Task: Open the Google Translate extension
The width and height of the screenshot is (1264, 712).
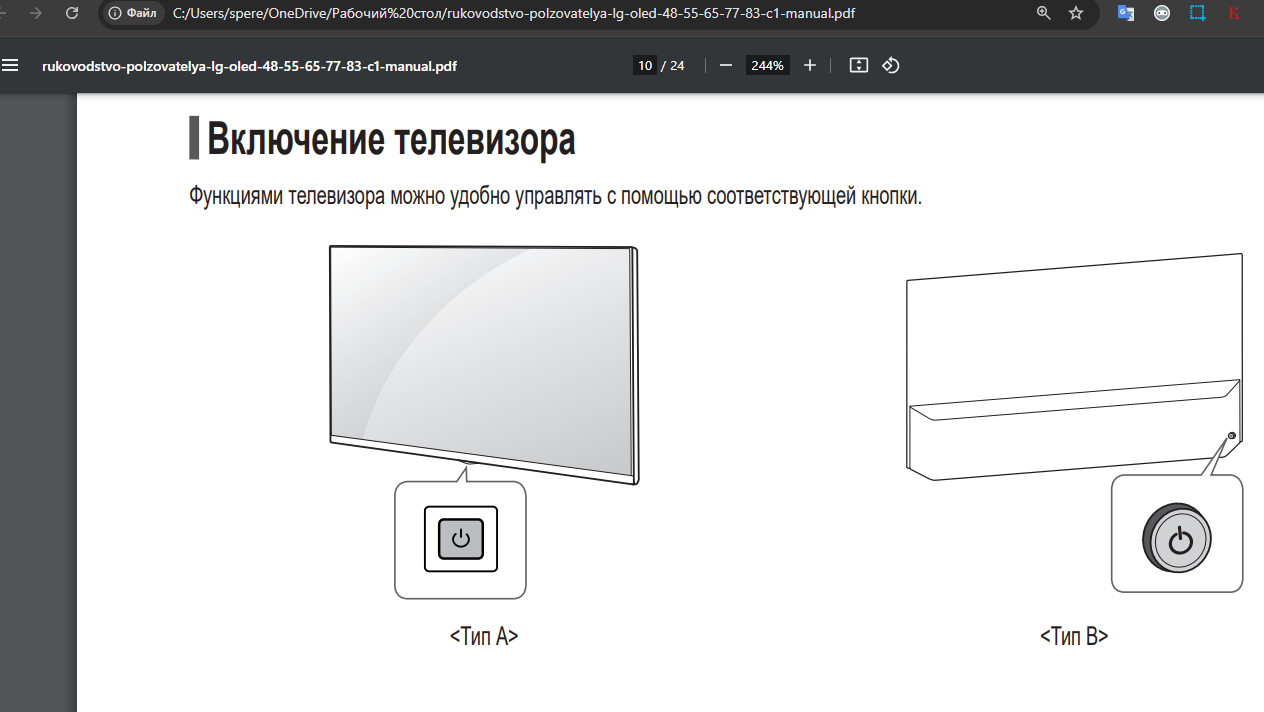Action: pos(1126,14)
